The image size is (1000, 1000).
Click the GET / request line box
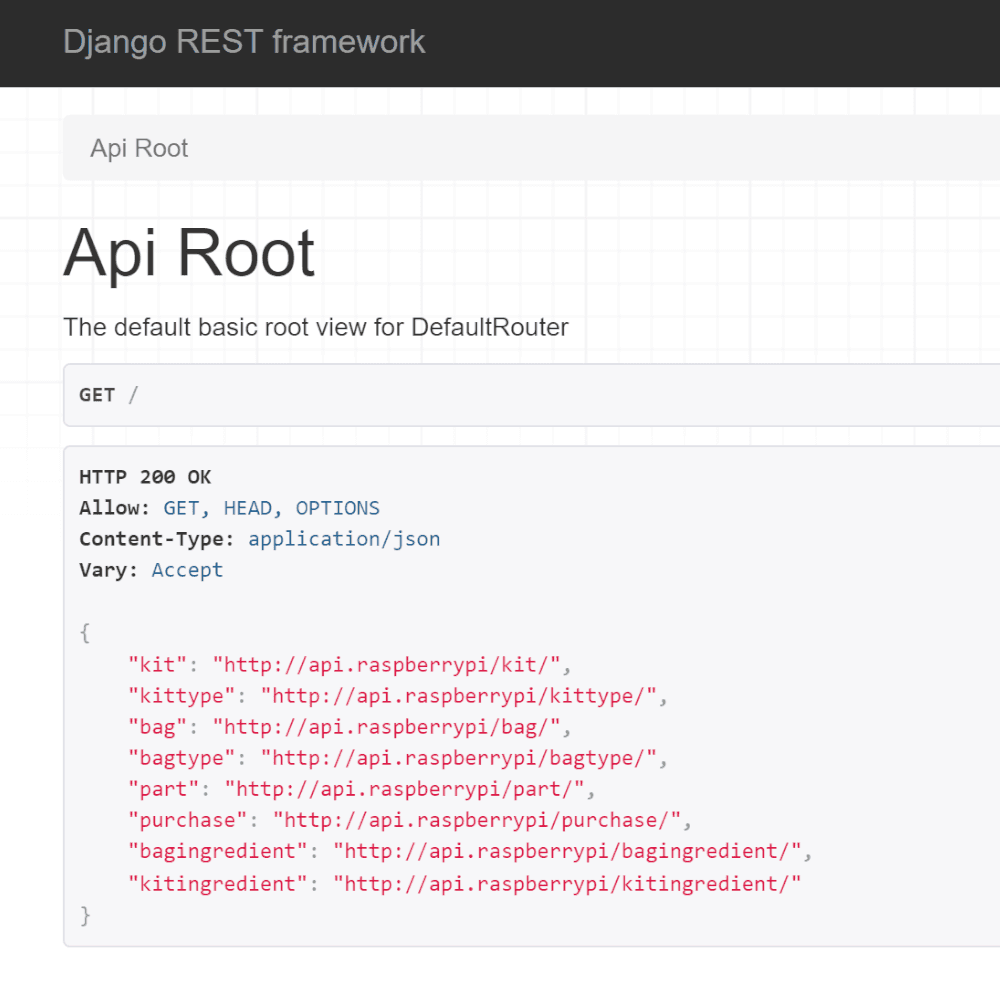point(530,395)
